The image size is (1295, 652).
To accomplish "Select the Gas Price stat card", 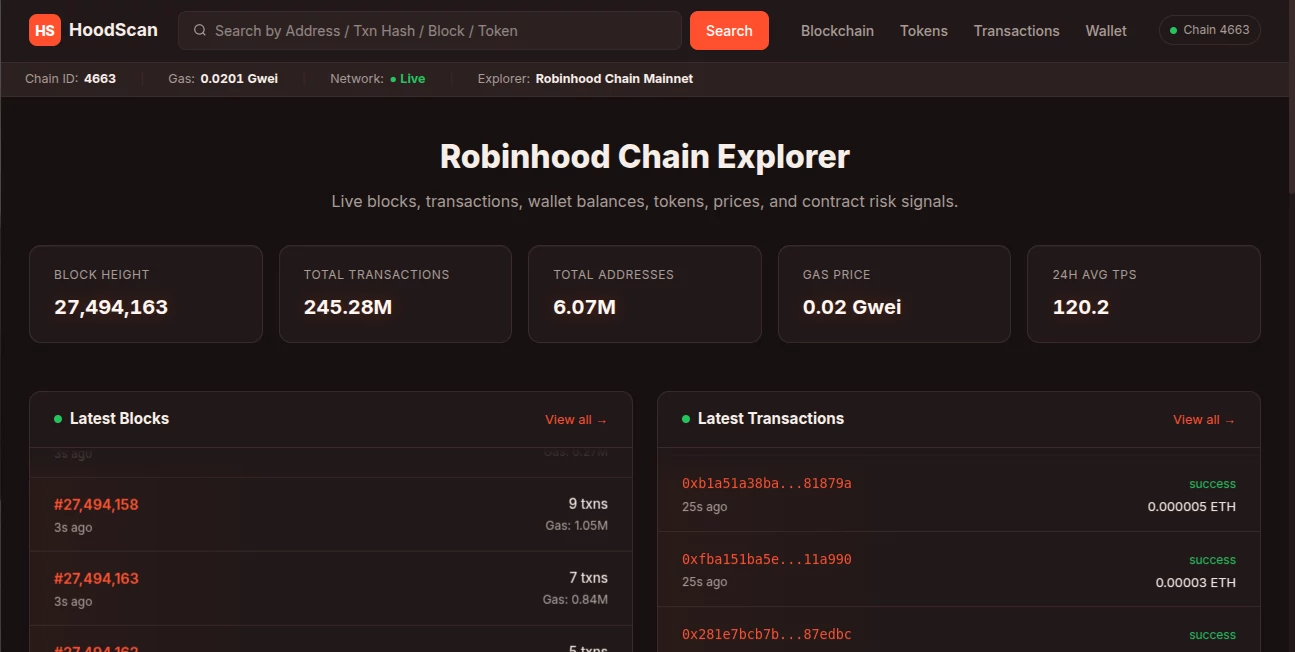I will pyautogui.click(x=894, y=294).
